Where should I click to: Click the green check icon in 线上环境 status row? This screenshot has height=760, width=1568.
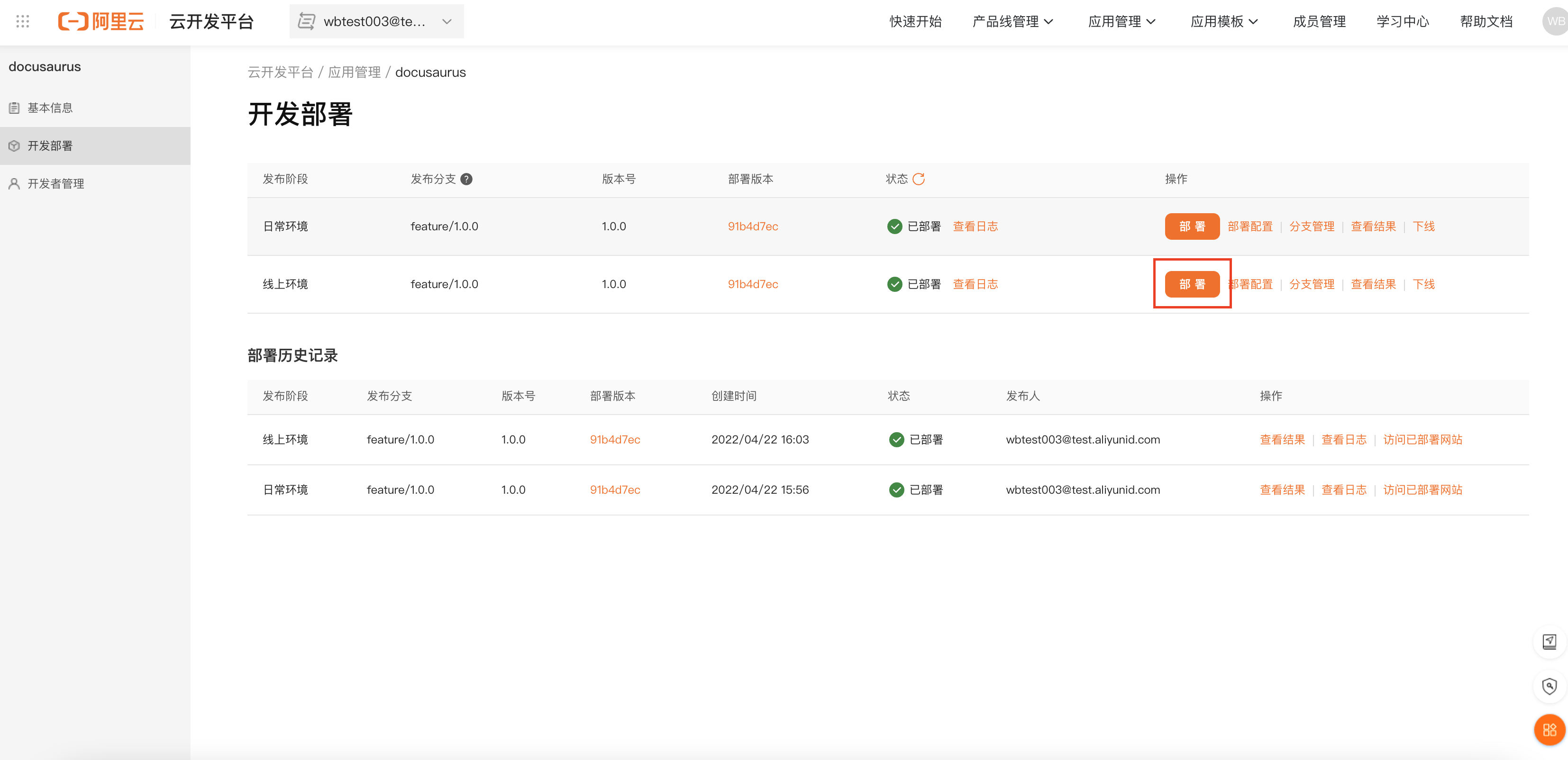tap(894, 284)
